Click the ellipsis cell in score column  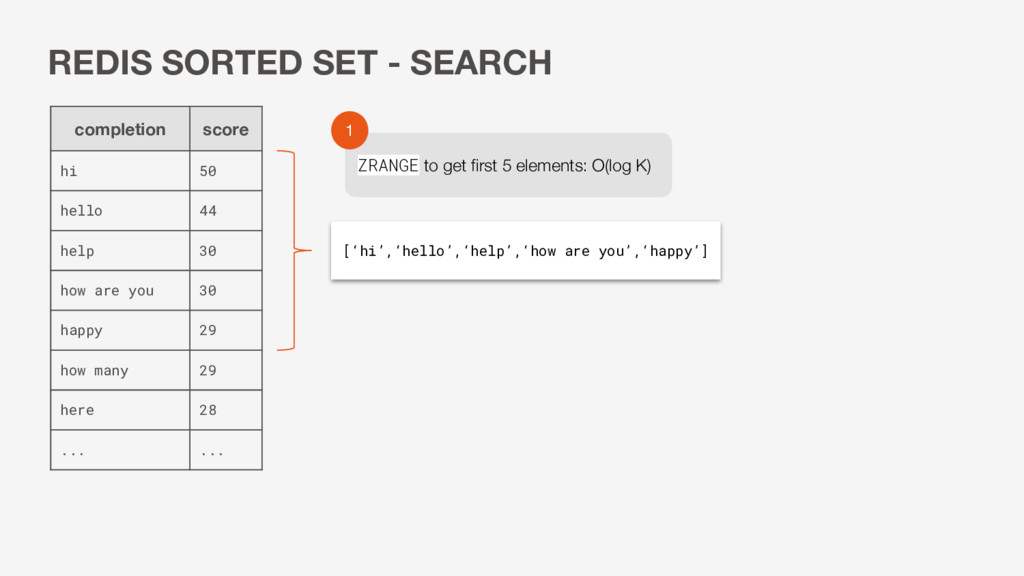(x=226, y=450)
